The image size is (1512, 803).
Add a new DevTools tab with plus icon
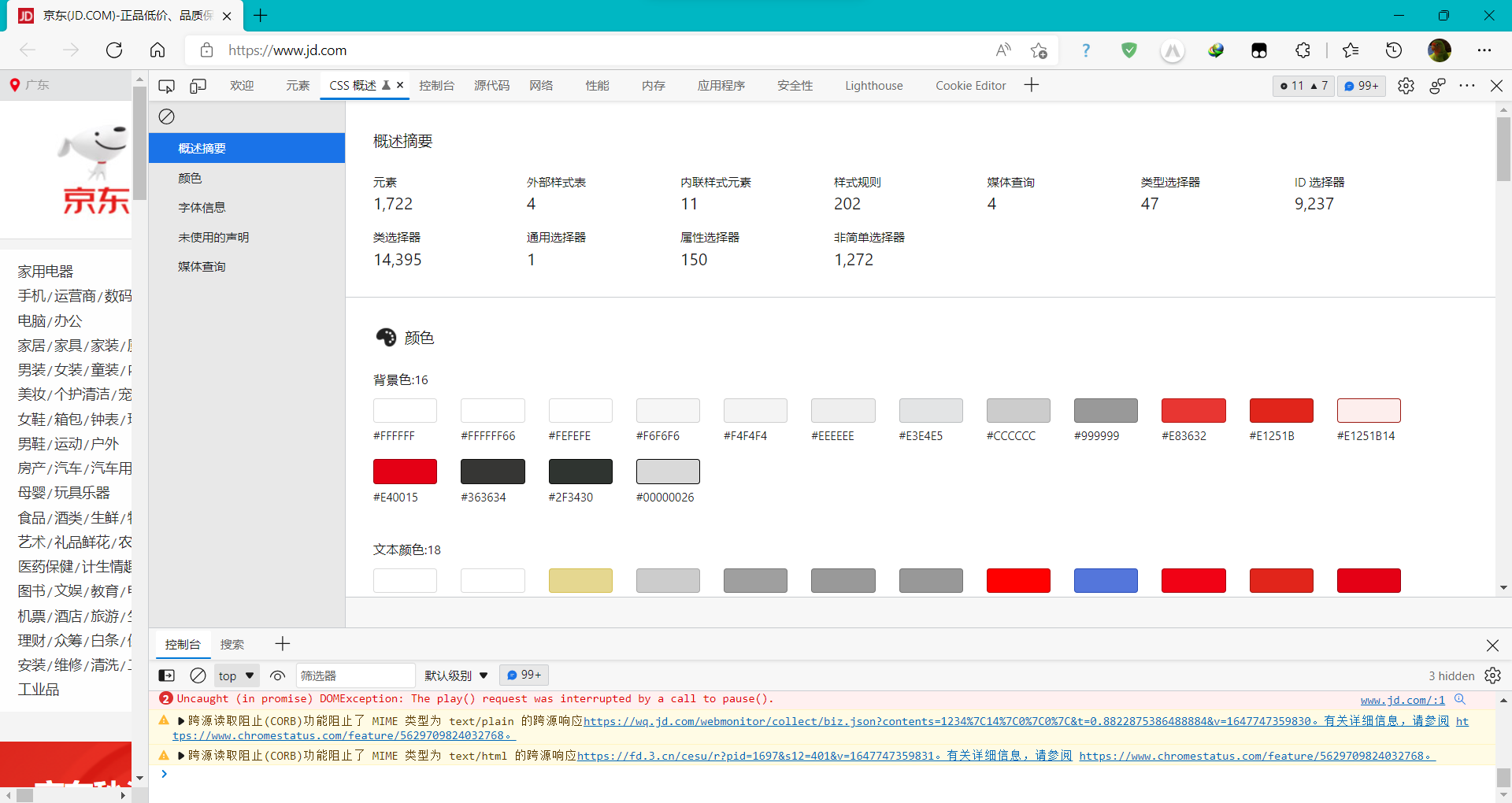pyautogui.click(x=1032, y=85)
